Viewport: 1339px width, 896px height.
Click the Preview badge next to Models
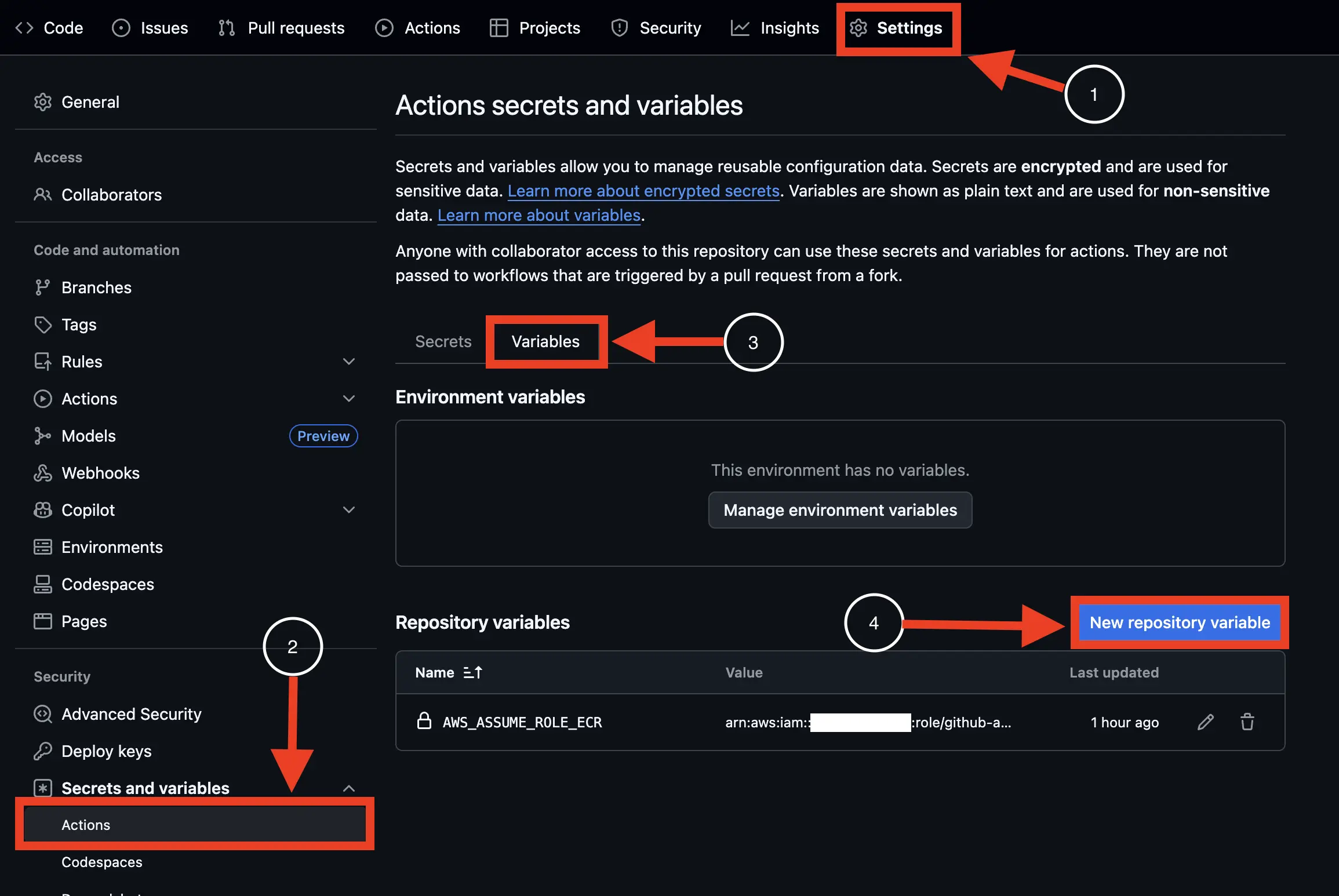coord(323,435)
